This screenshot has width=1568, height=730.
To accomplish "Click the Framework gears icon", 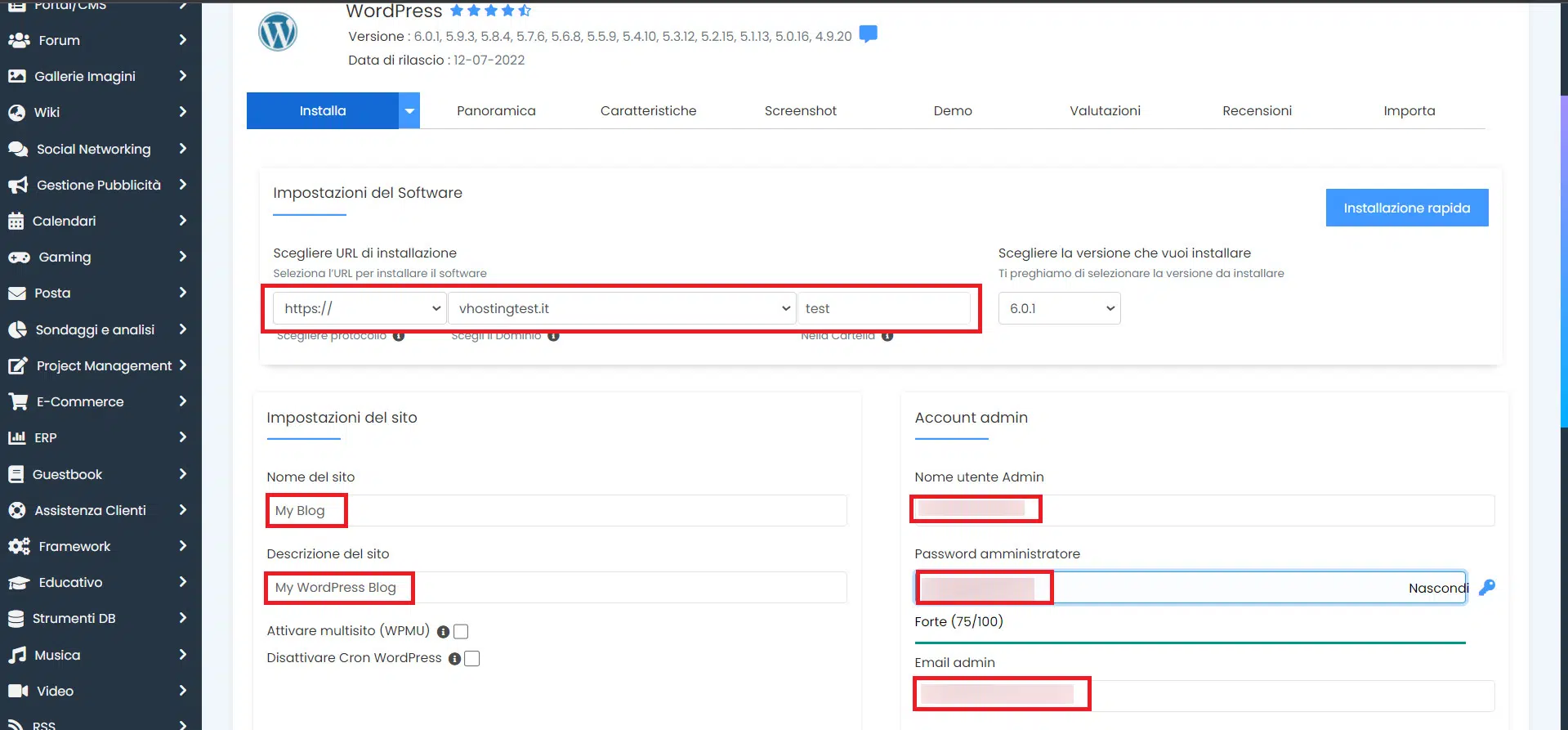I will (19, 546).
